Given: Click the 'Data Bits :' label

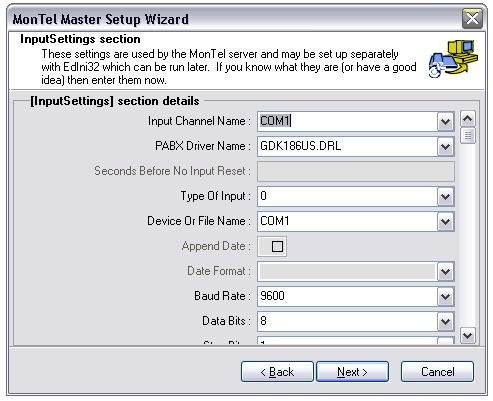Looking at the screenshot, I should 226,321.
